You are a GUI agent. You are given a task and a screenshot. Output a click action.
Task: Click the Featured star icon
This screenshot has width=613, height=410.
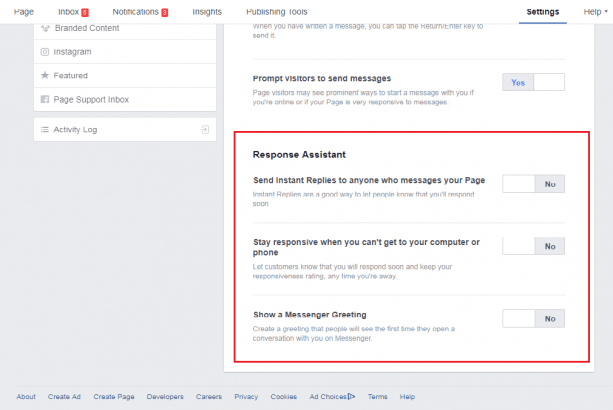coord(44,75)
